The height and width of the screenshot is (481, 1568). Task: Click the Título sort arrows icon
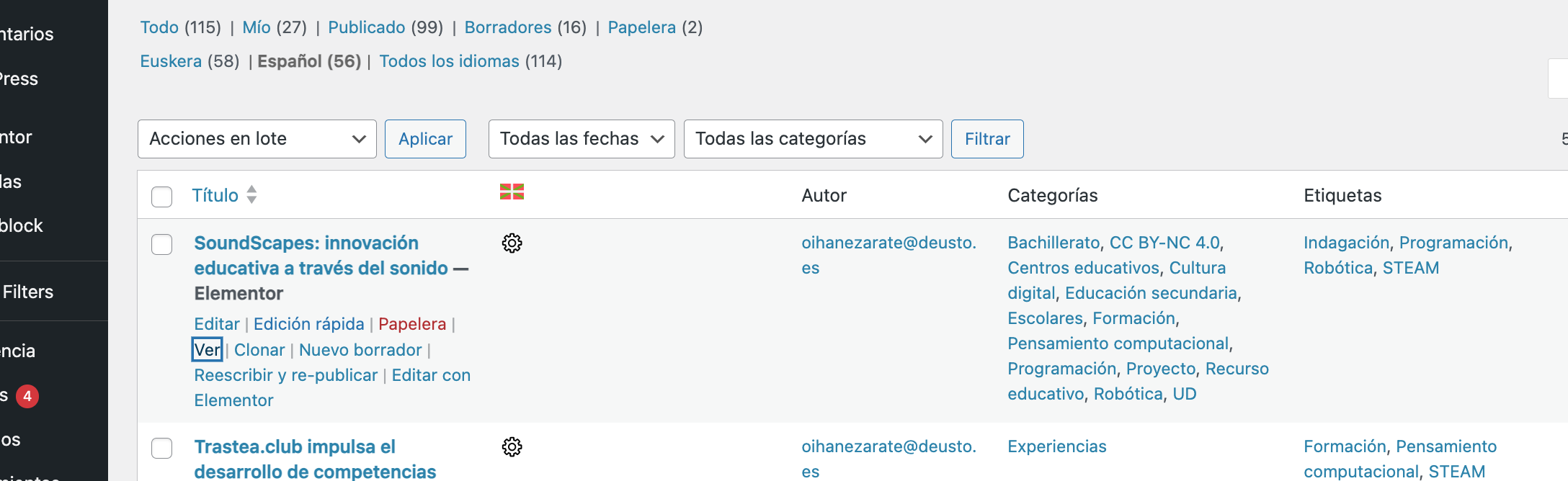pos(251,194)
